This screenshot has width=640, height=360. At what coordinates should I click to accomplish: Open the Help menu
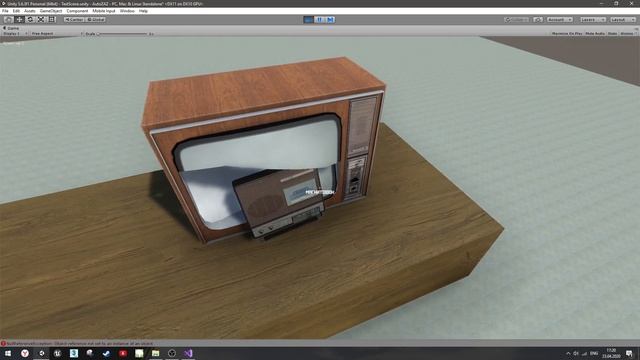143,11
